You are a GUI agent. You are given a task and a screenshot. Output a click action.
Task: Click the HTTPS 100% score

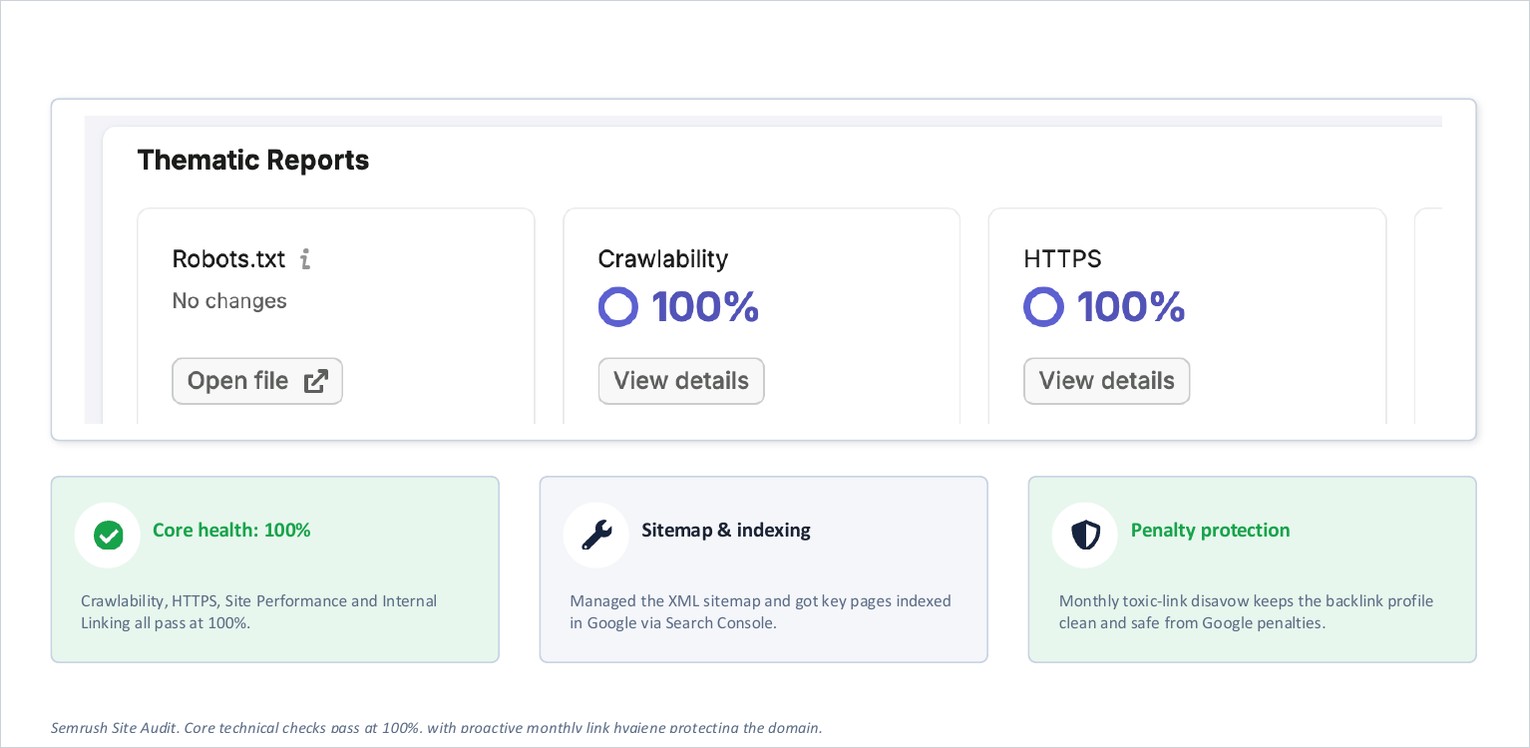click(1131, 306)
